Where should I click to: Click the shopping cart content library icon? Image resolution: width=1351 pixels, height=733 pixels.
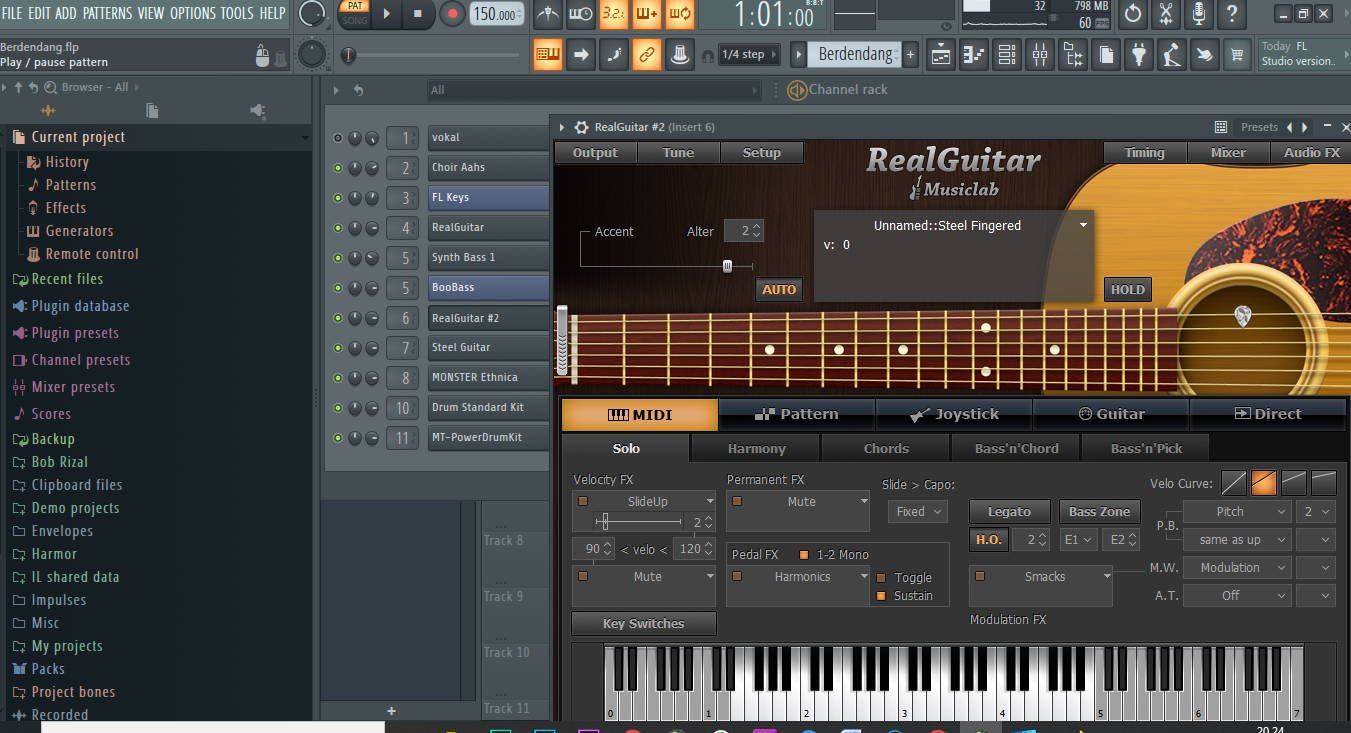click(x=1238, y=55)
